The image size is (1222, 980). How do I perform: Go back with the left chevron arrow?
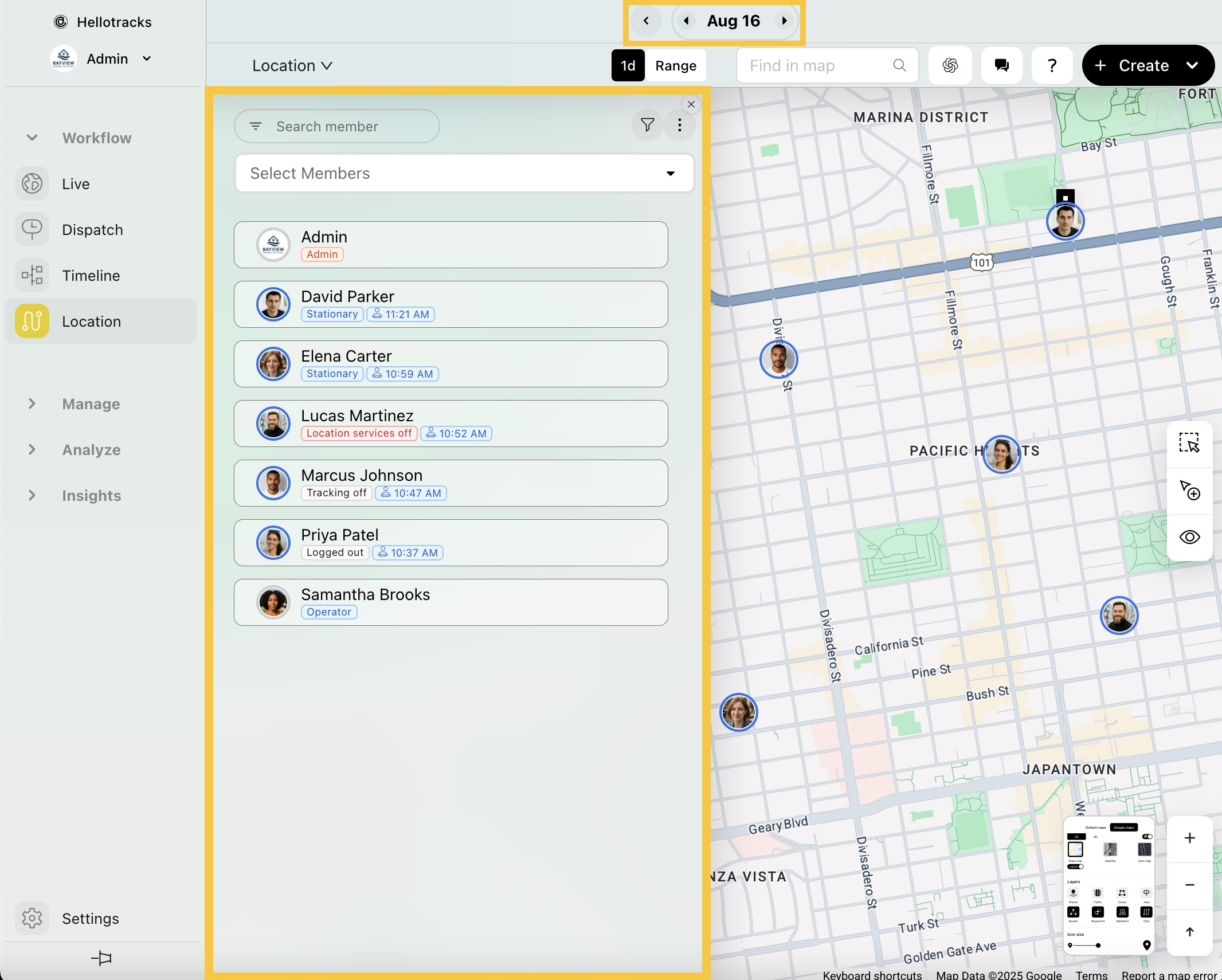[x=646, y=21]
